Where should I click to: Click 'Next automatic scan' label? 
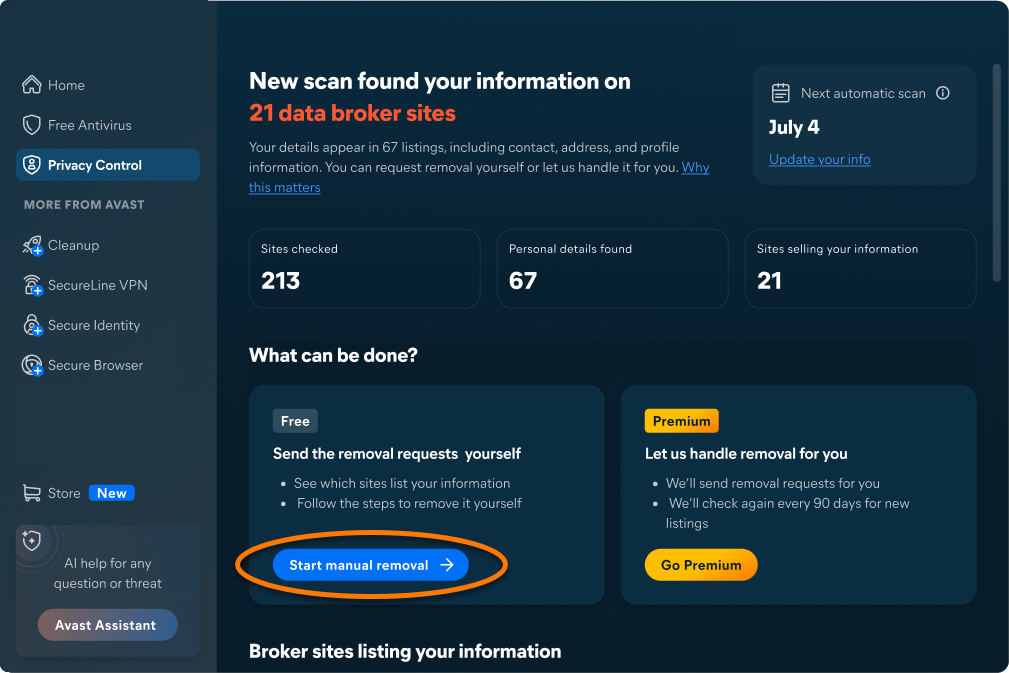863,93
